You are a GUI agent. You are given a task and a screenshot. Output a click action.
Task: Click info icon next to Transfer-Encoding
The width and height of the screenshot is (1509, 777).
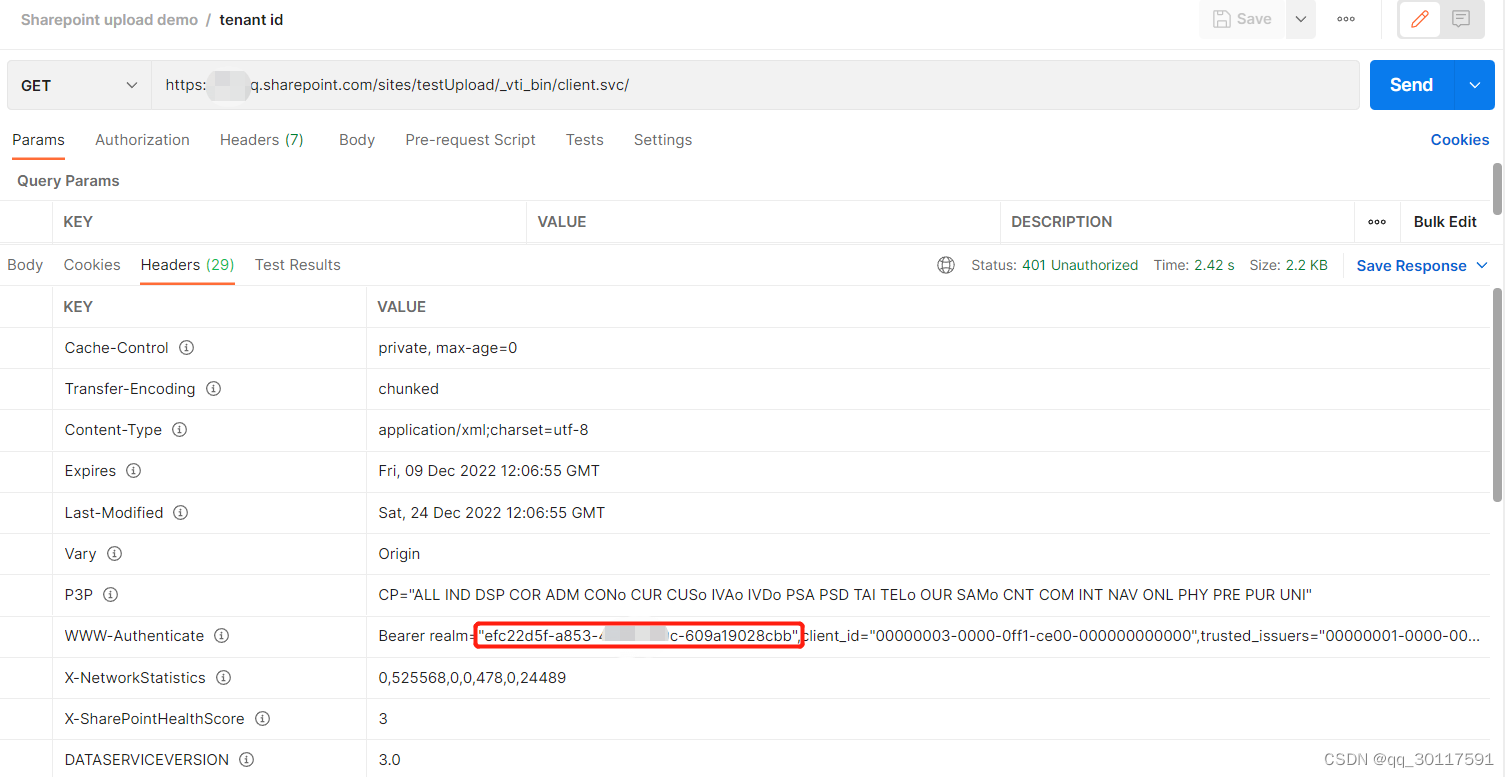(213, 389)
